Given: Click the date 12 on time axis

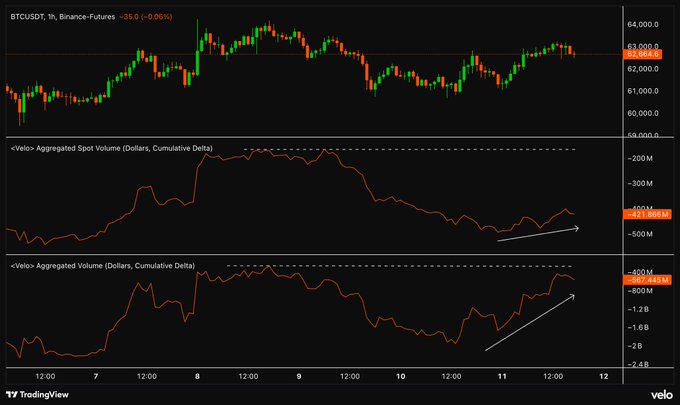Looking at the screenshot, I should tap(604, 376).
